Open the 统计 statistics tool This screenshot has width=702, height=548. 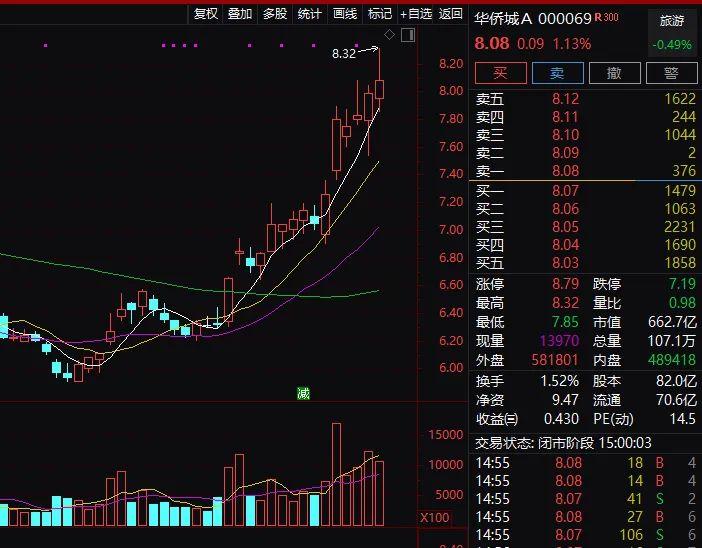(x=310, y=13)
